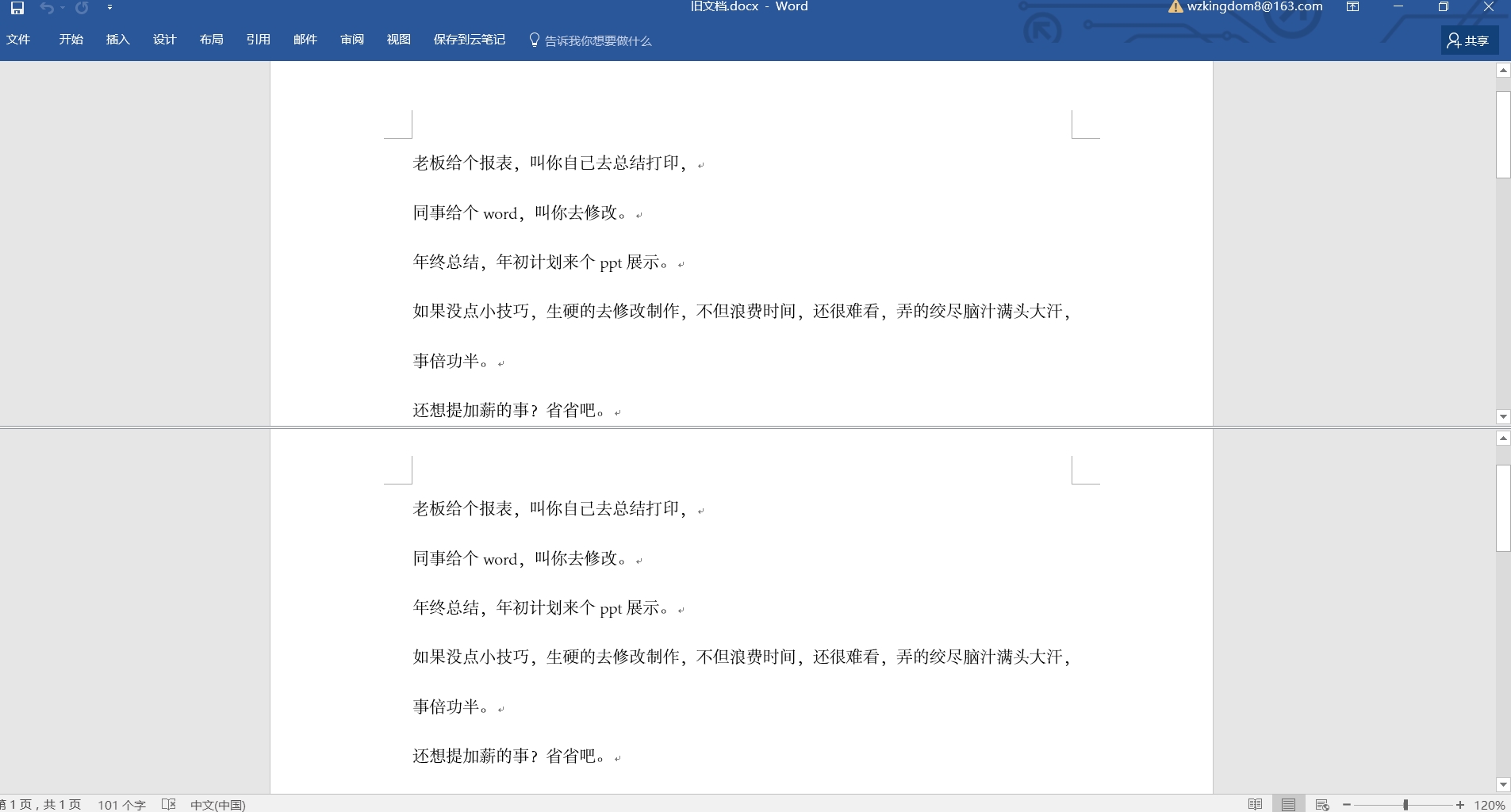
Task: Click the Undo icon in quick access toolbar
Action: 48,8
